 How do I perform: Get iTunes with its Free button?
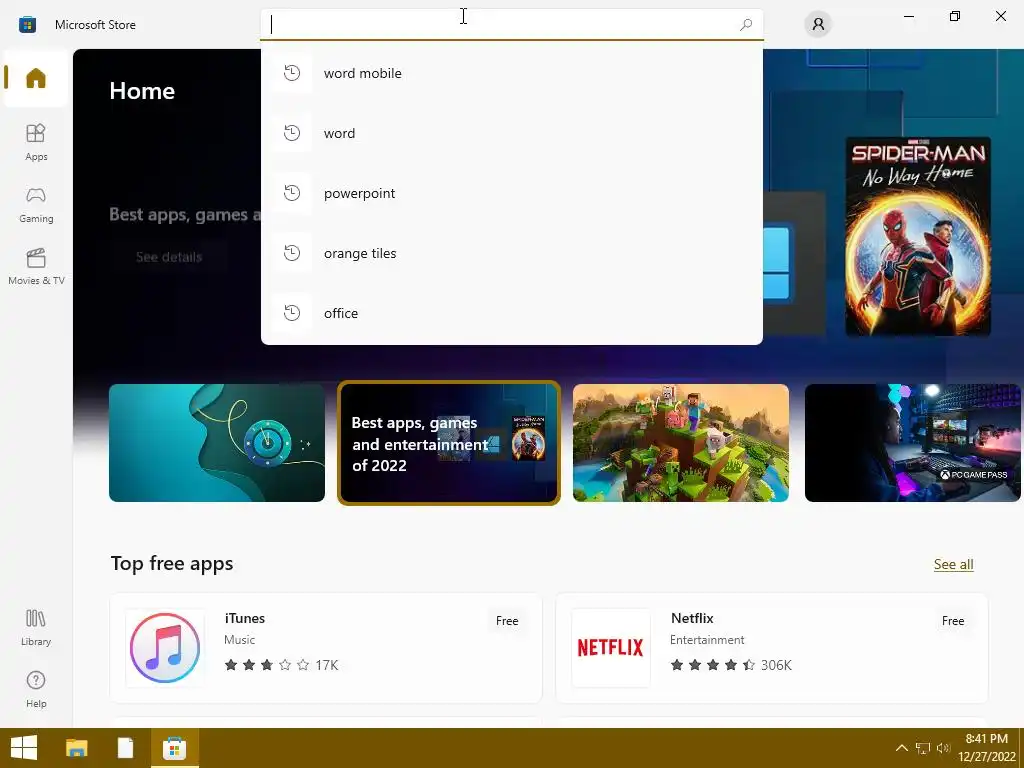tap(507, 621)
